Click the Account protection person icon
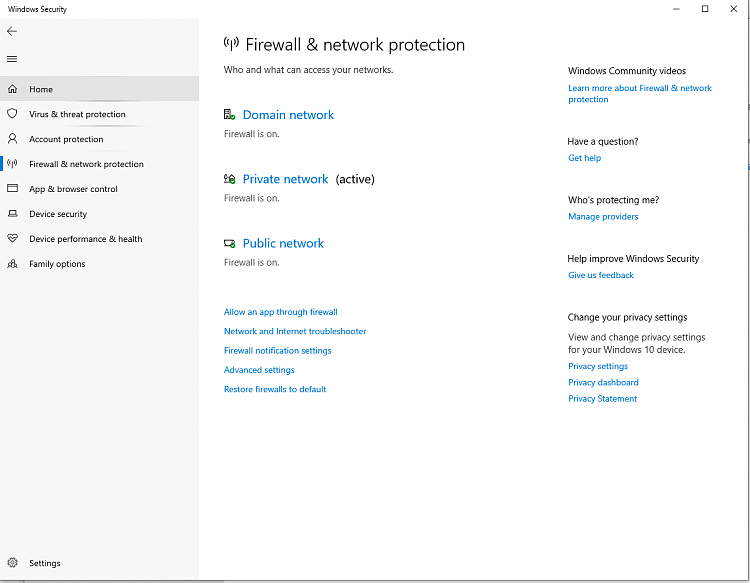 [x=12, y=139]
